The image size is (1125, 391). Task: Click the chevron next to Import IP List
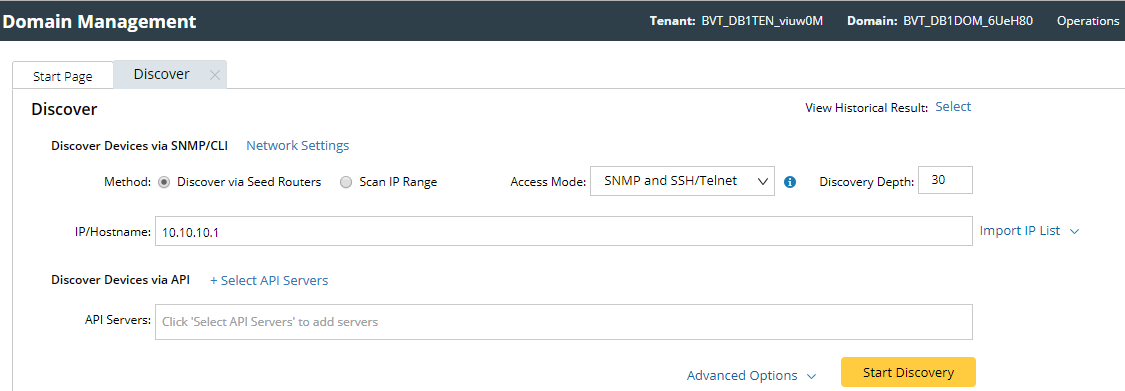coord(1074,232)
